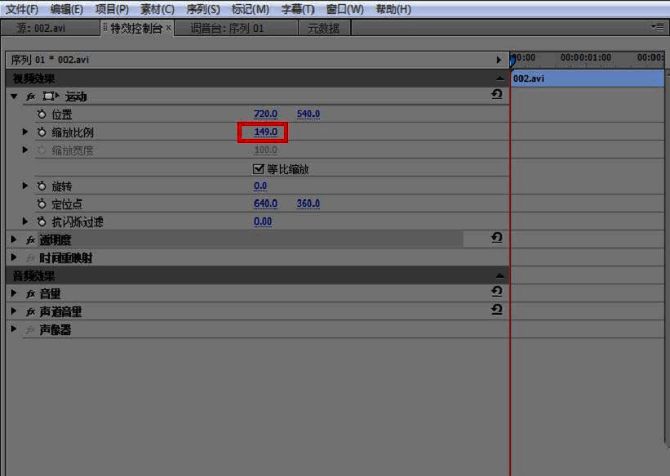Screen dimensions: 670x476
Task: Expand the 缩放宽度 property
Action: point(25,150)
